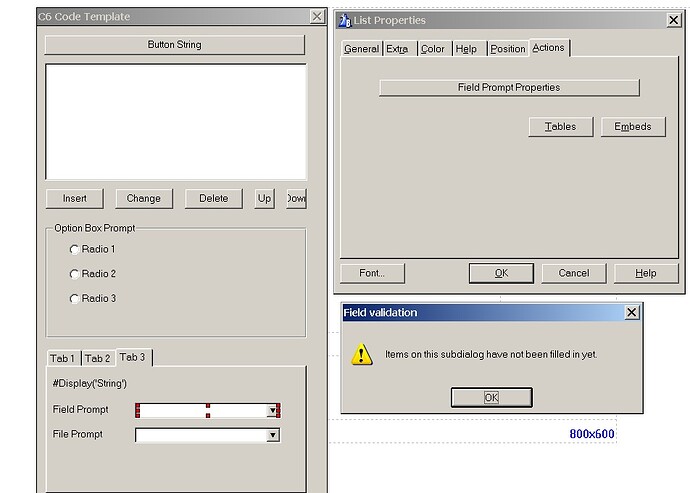Click the Option Box Prompt group label
The height and width of the screenshot is (493, 690).
pyautogui.click(x=95, y=228)
